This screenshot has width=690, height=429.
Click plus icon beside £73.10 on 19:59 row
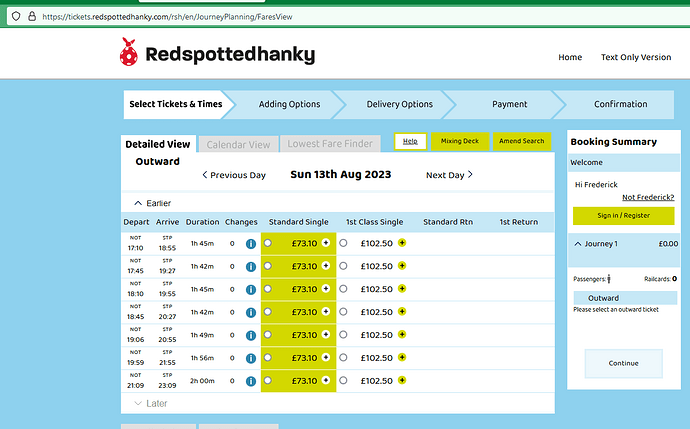(326, 357)
